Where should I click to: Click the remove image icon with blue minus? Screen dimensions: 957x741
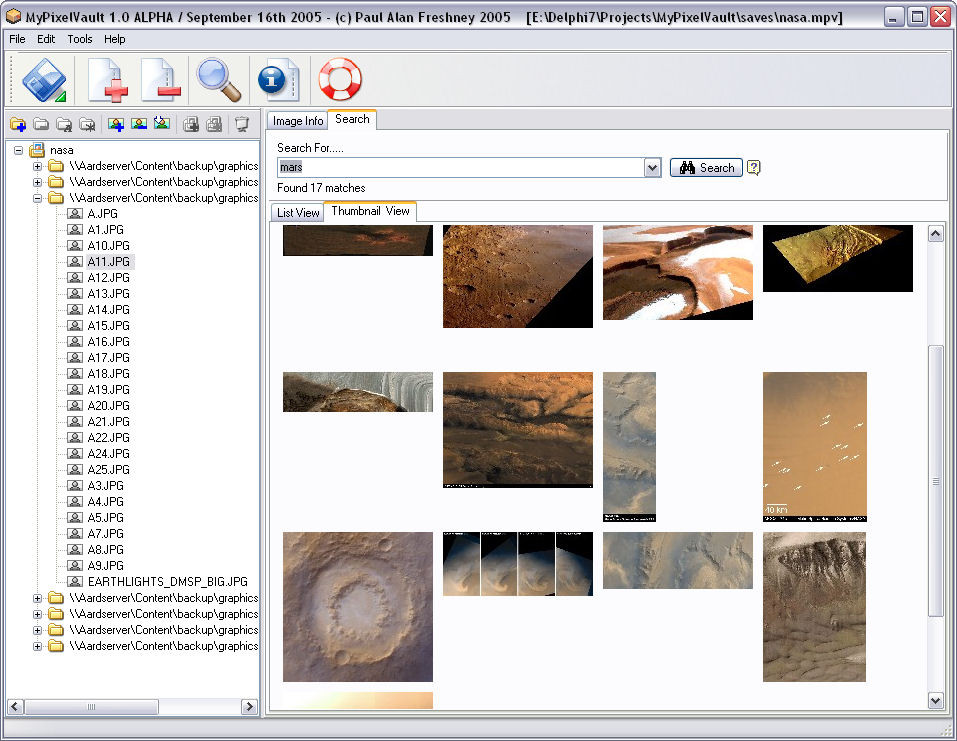139,125
